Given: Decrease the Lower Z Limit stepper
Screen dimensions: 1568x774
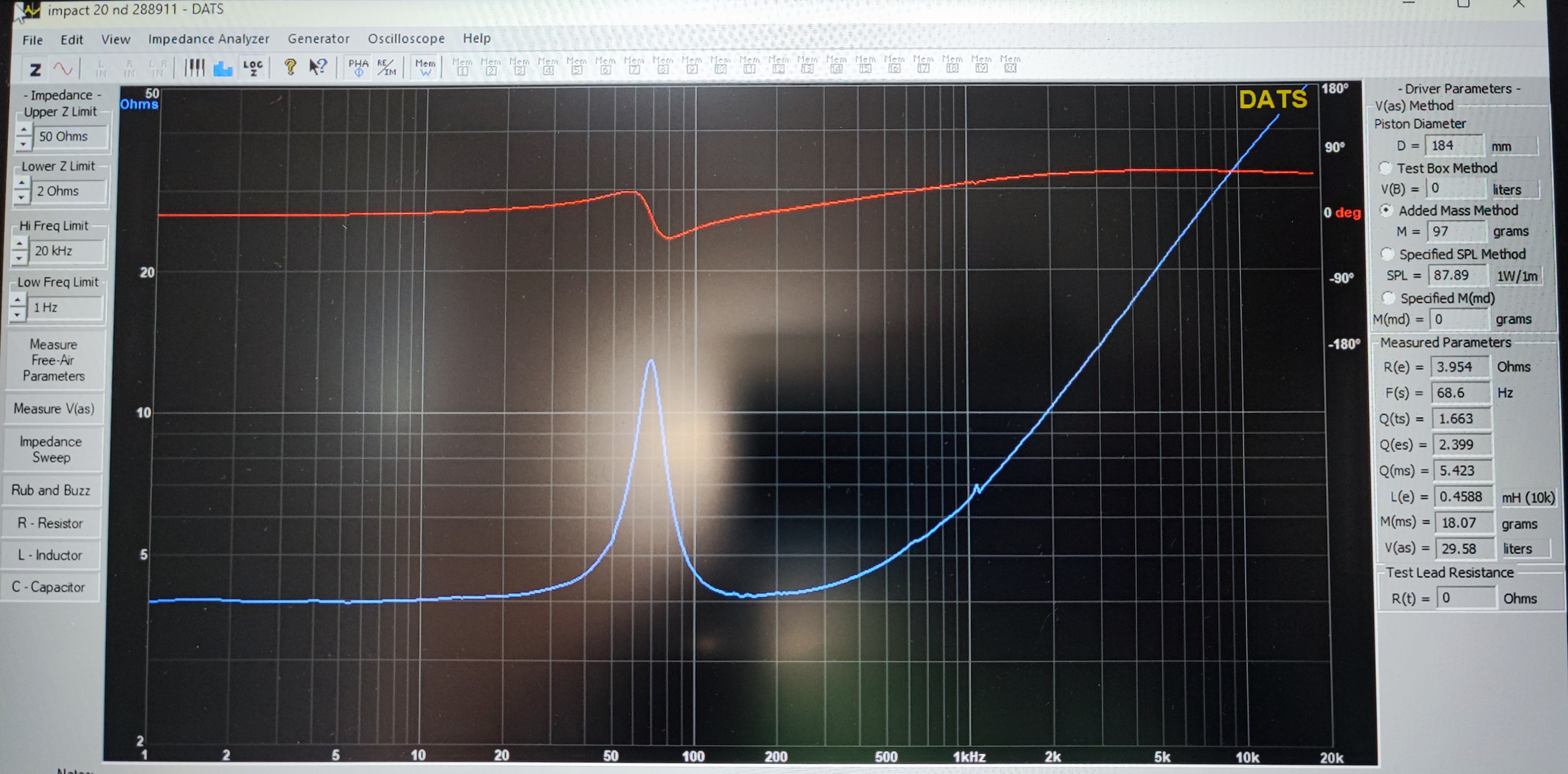Looking at the screenshot, I should click(x=22, y=197).
